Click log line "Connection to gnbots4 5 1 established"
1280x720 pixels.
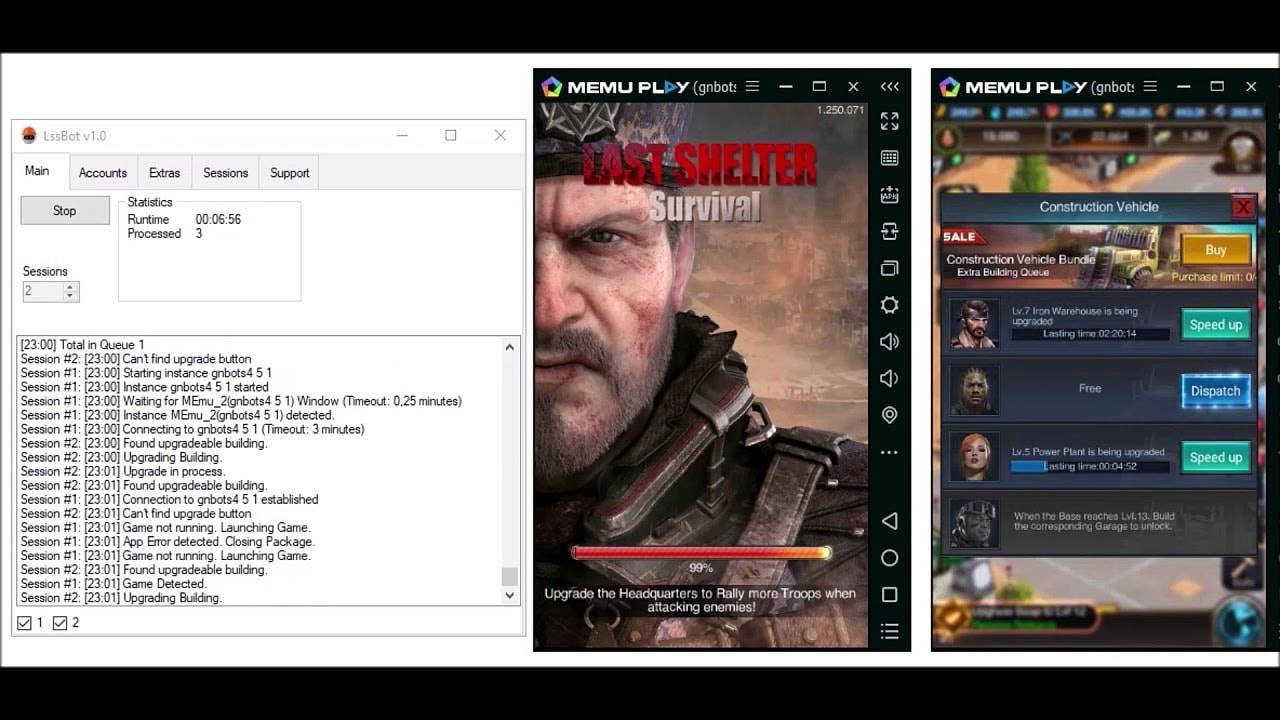coord(170,499)
